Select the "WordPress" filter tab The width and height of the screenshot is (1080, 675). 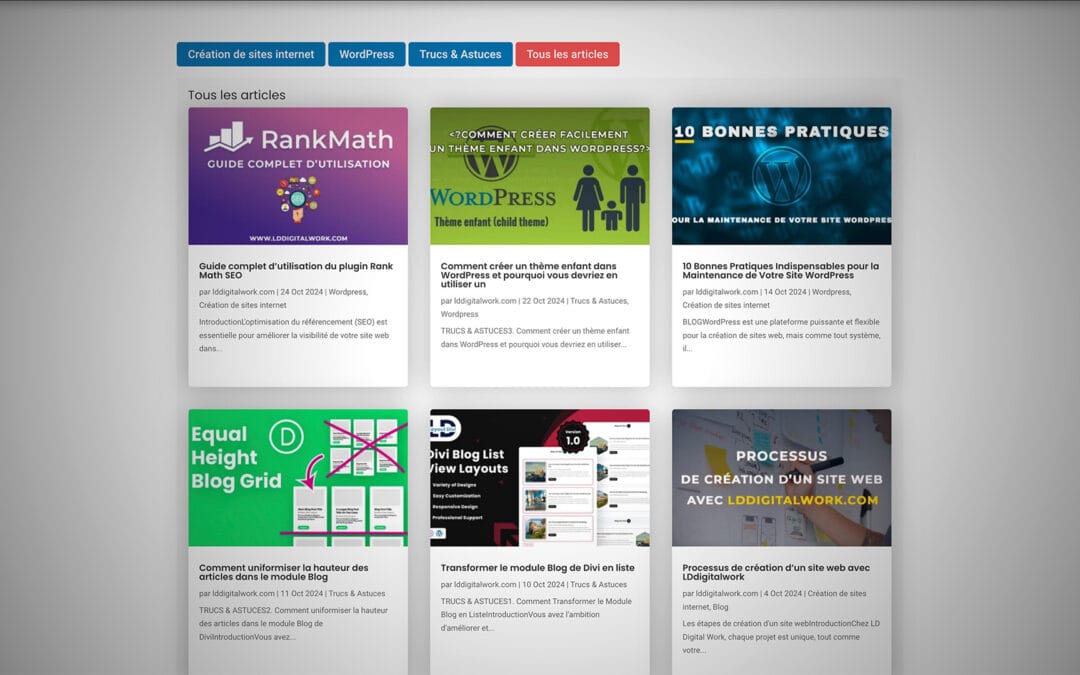(x=366, y=54)
